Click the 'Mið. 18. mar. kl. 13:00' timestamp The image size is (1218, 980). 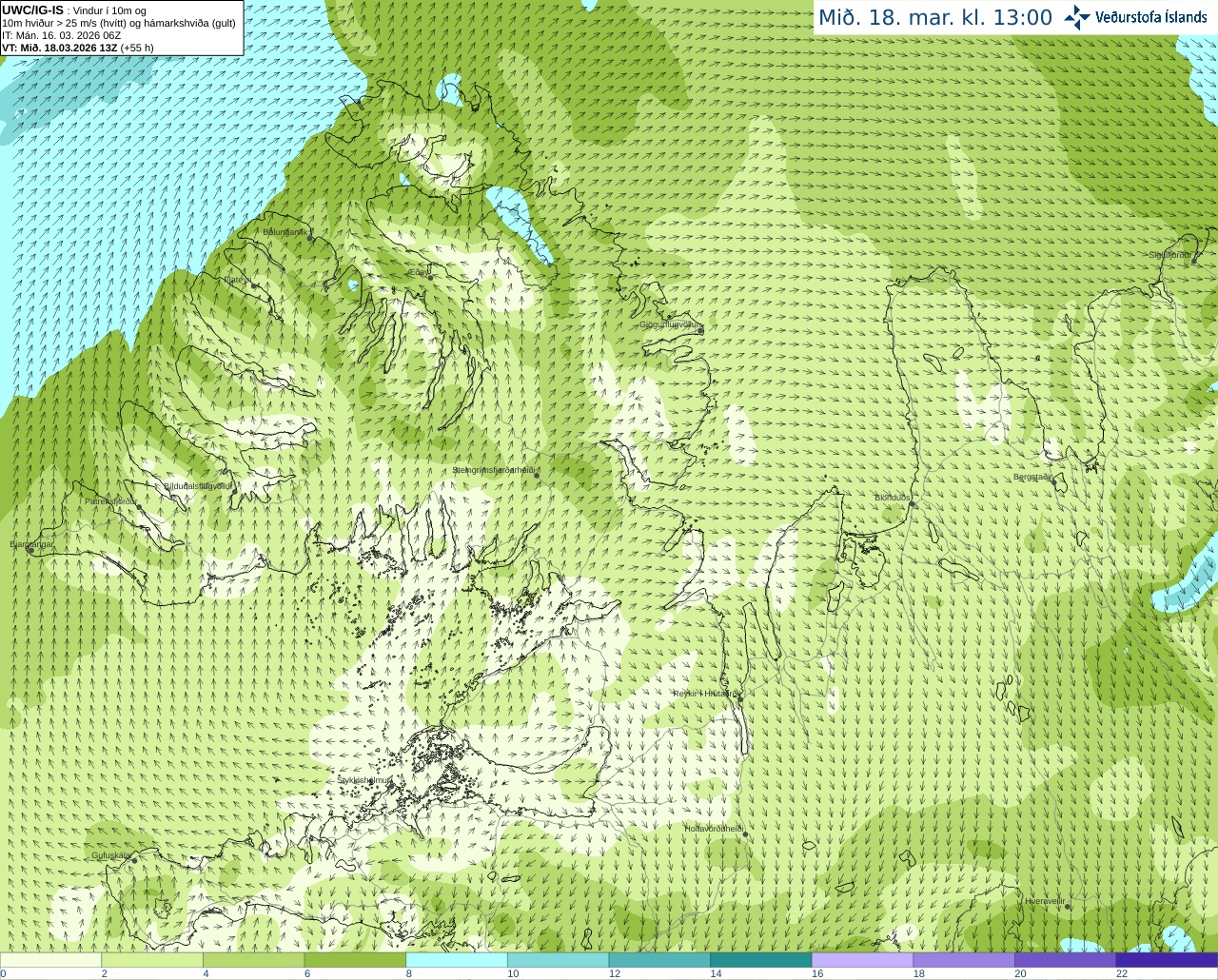[935, 18]
